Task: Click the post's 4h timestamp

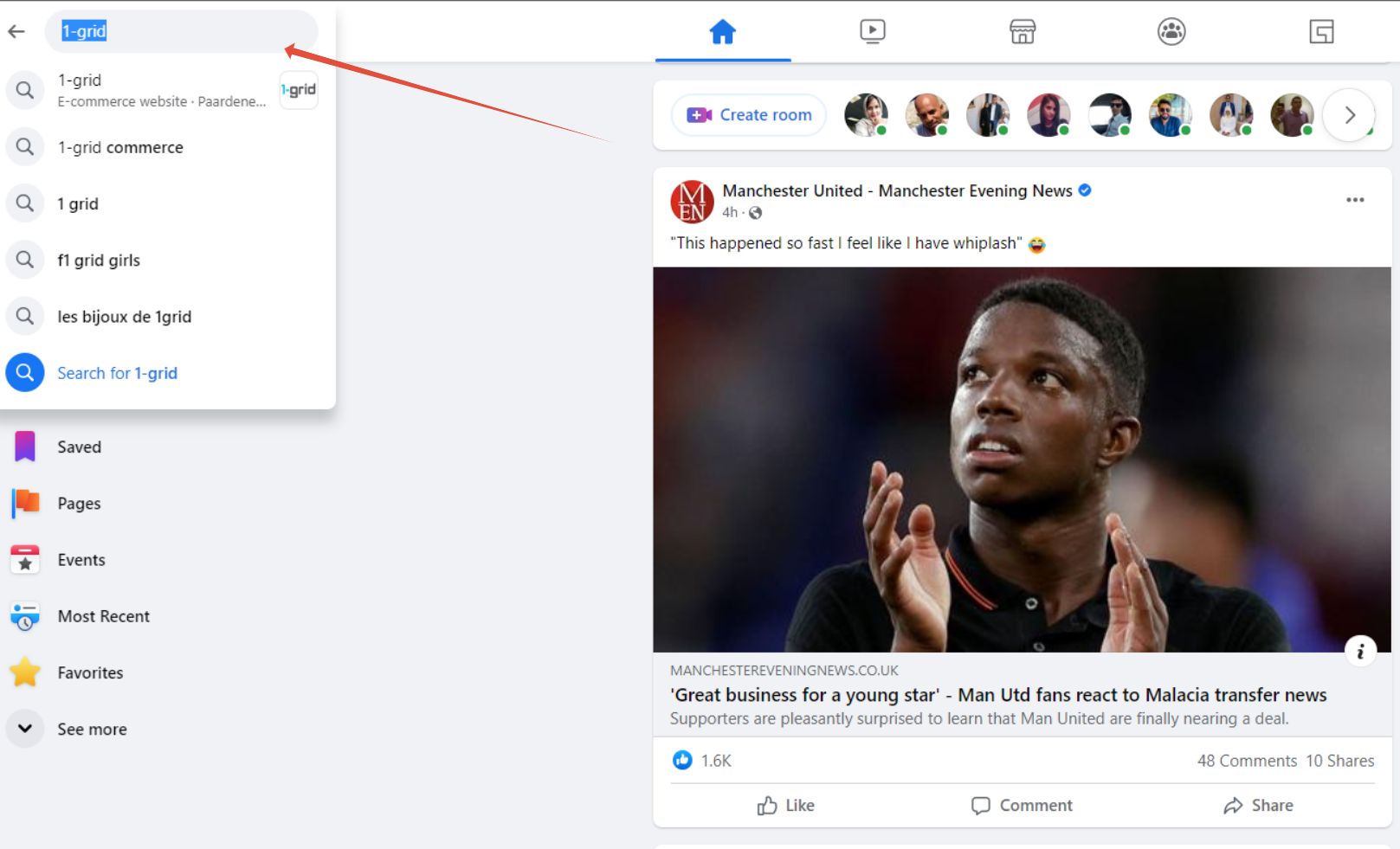Action: tap(730, 213)
